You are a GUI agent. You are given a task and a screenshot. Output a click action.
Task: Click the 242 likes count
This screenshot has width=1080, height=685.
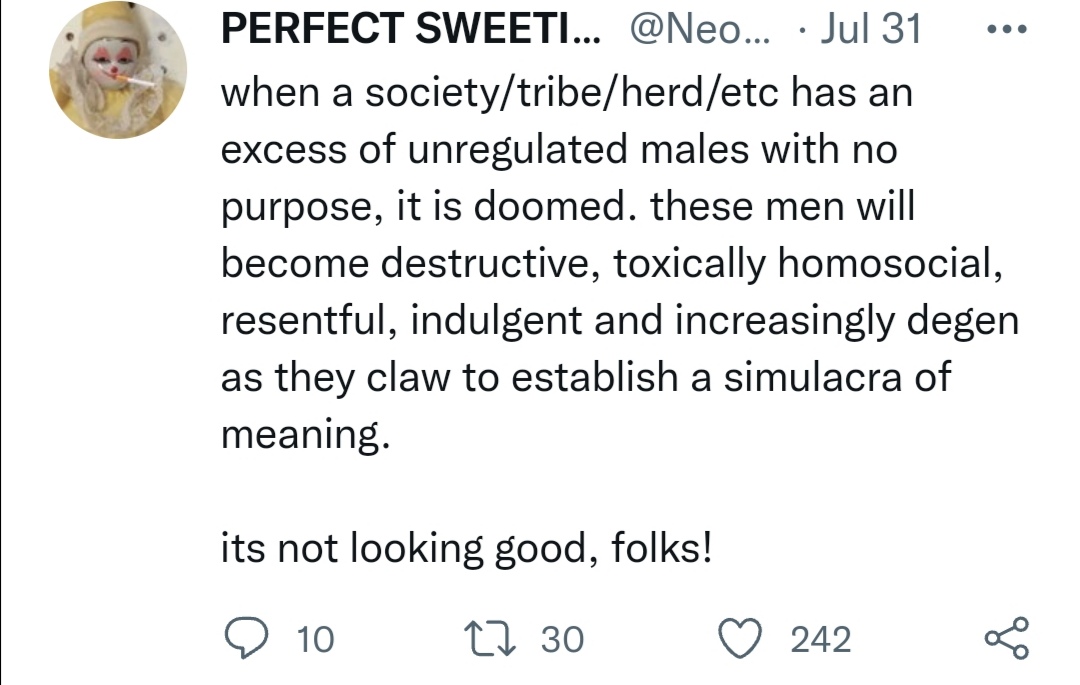(x=821, y=639)
